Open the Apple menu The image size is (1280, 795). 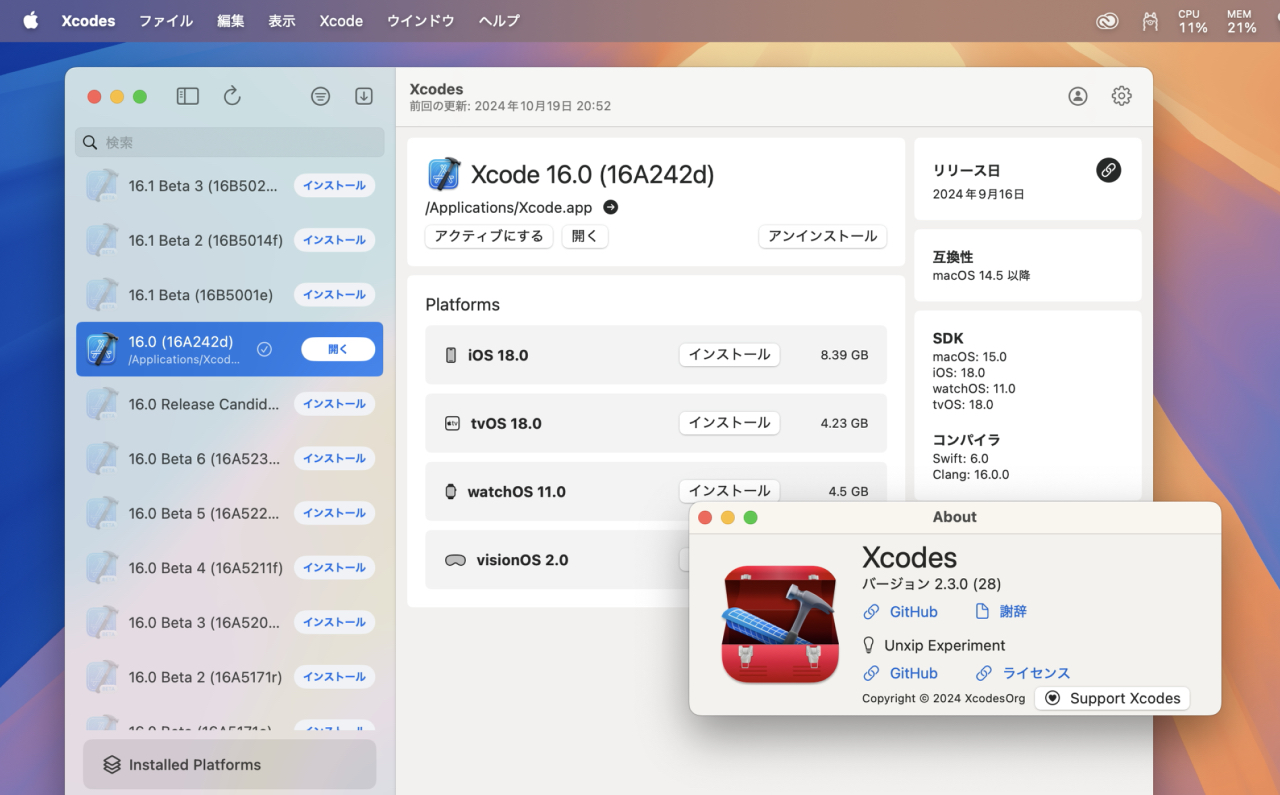(30, 20)
